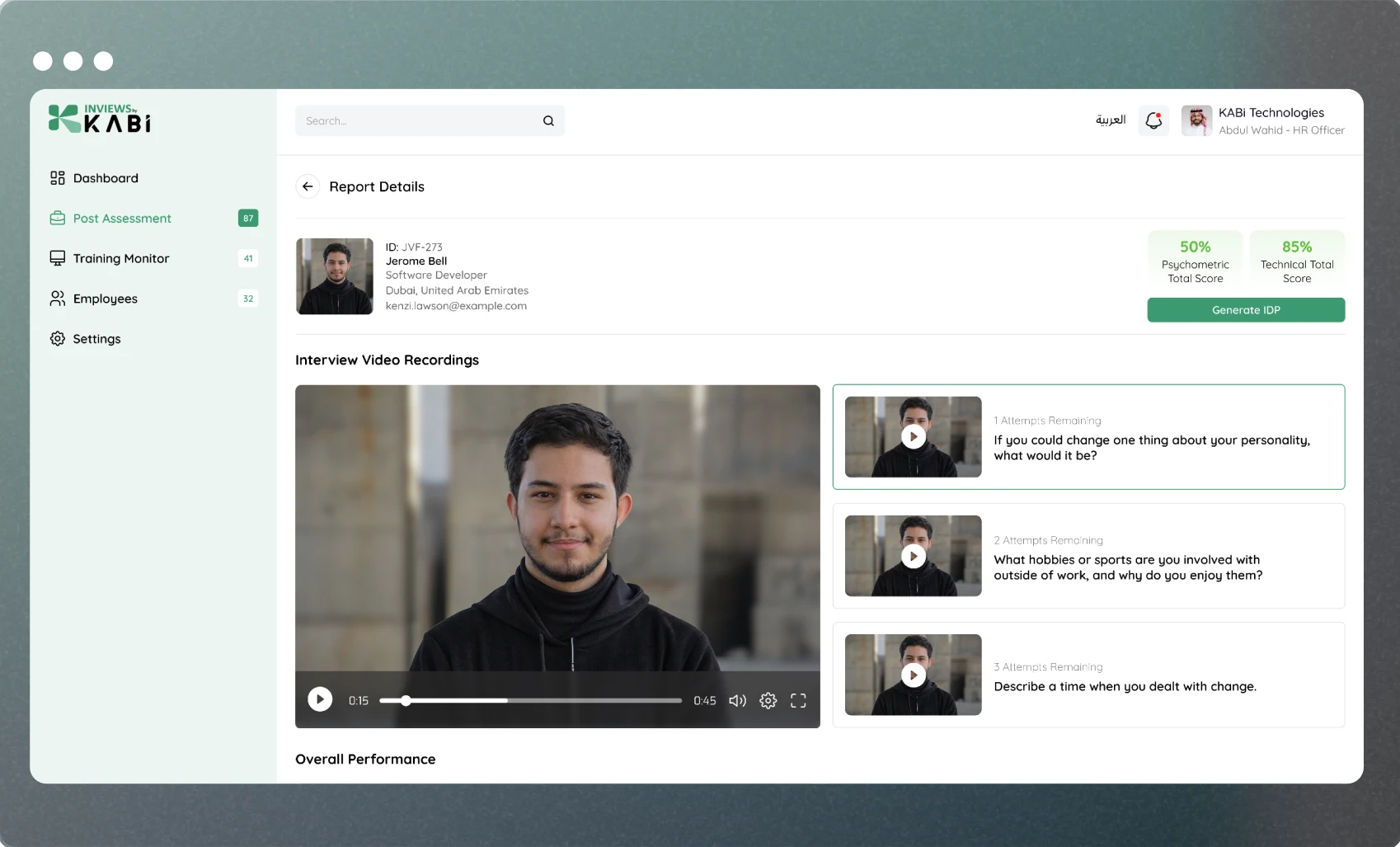Mute the video with the volume icon

[737, 700]
